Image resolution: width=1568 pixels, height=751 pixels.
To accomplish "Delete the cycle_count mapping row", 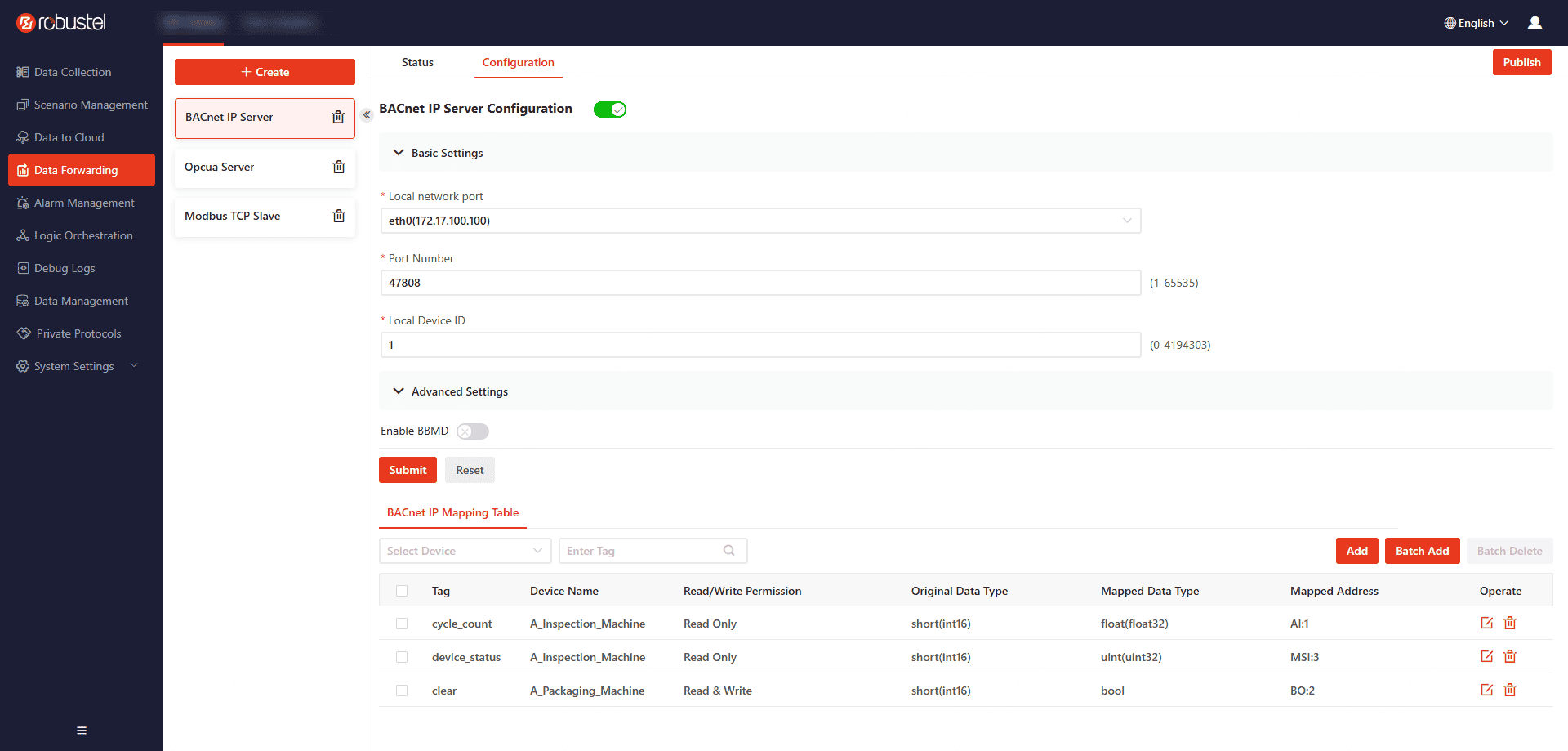I will click(x=1510, y=623).
